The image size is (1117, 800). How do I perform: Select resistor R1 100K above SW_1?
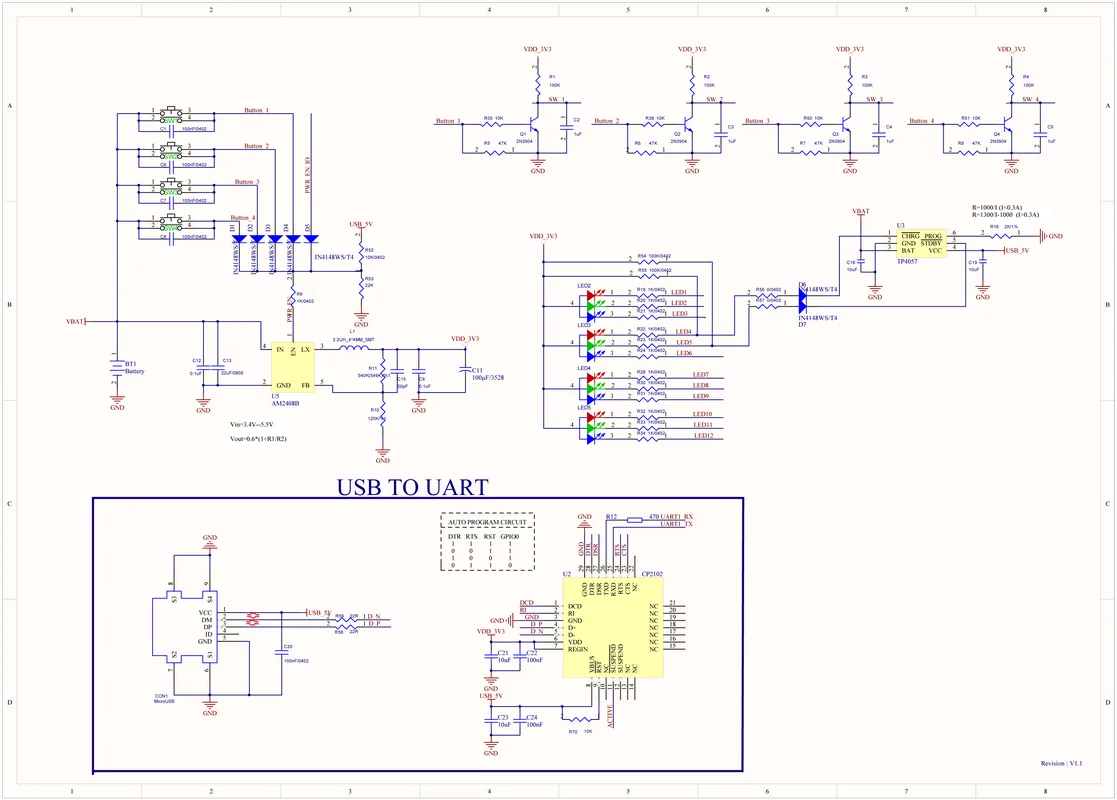pyautogui.click(x=538, y=83)
